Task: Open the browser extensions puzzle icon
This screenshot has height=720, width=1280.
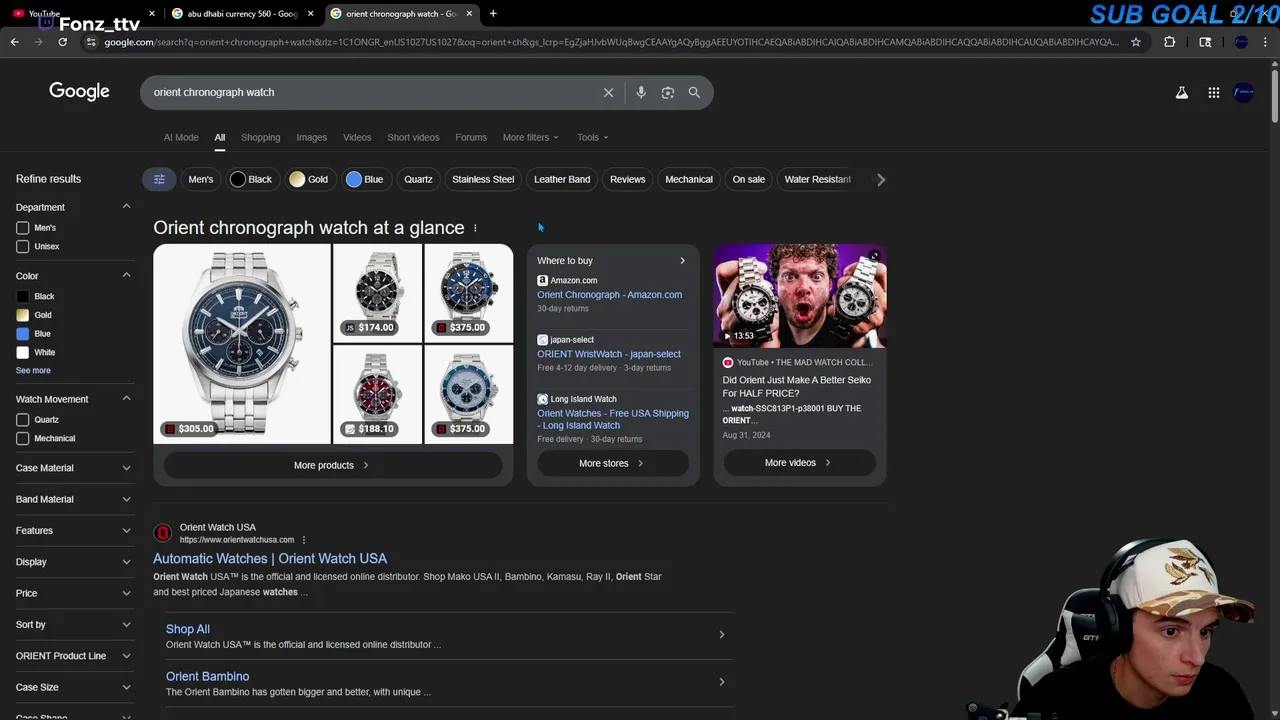Action: click(x=1170, y=42)
